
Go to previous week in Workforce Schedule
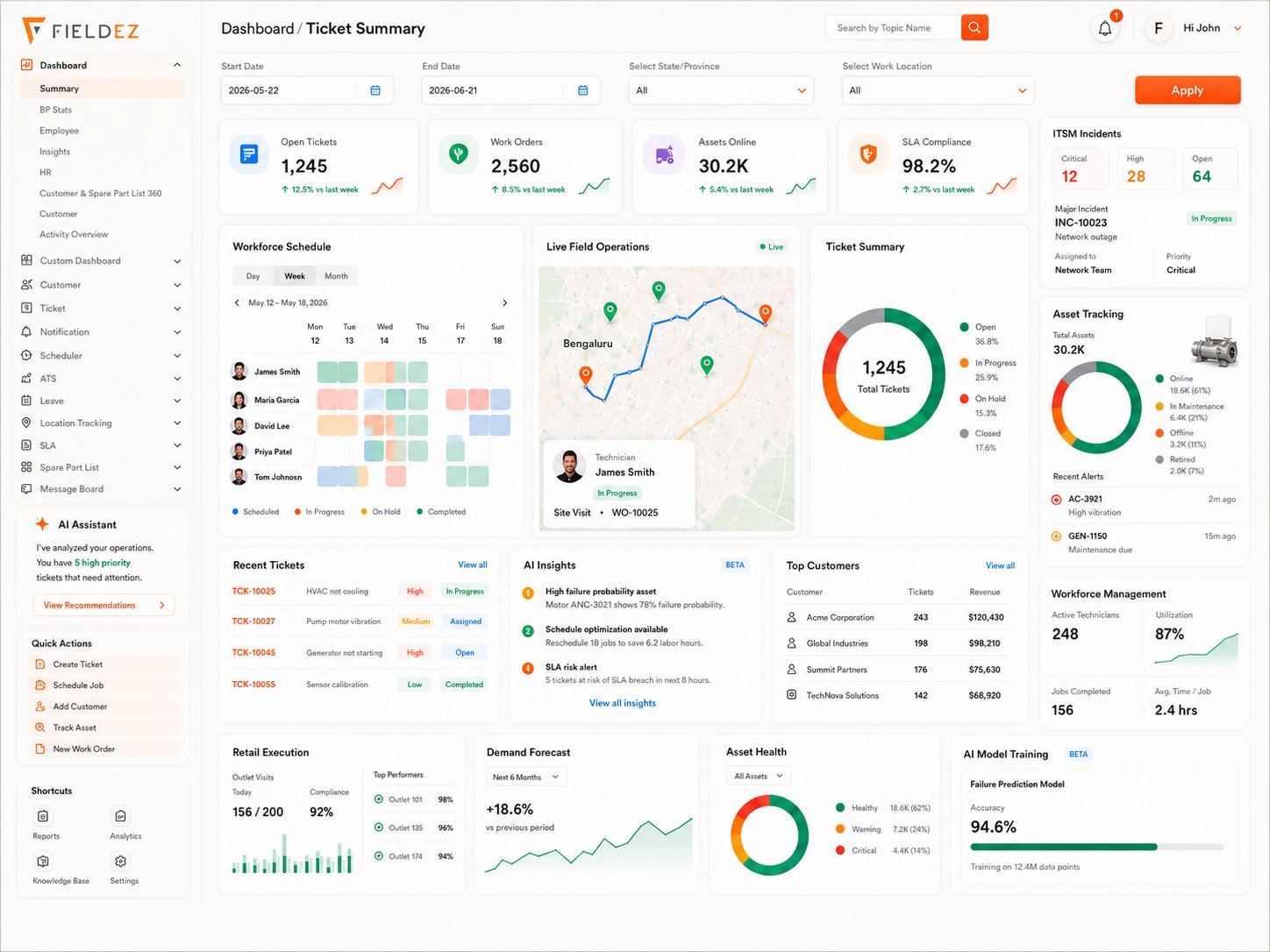[237, 302]
